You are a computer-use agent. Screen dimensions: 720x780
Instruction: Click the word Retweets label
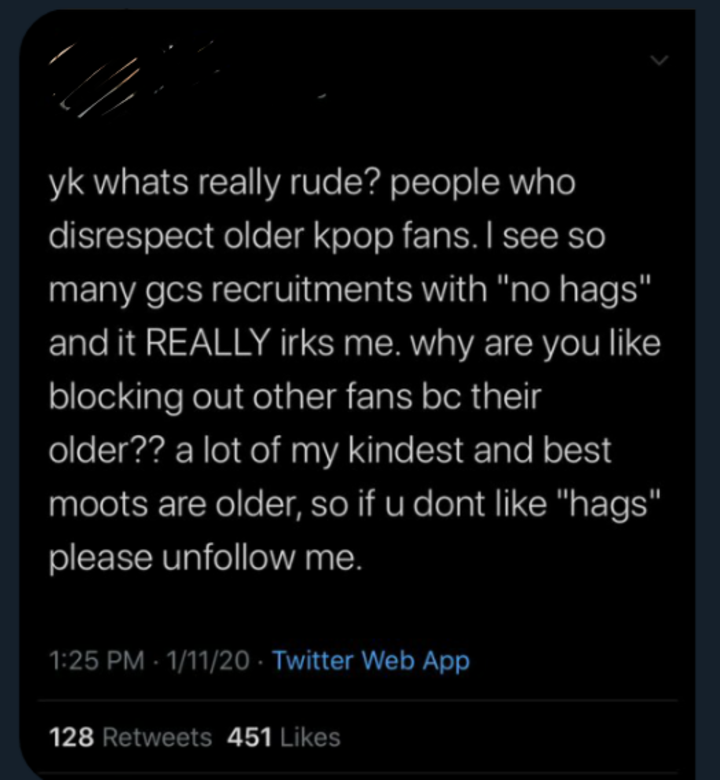tap(157, 737)
